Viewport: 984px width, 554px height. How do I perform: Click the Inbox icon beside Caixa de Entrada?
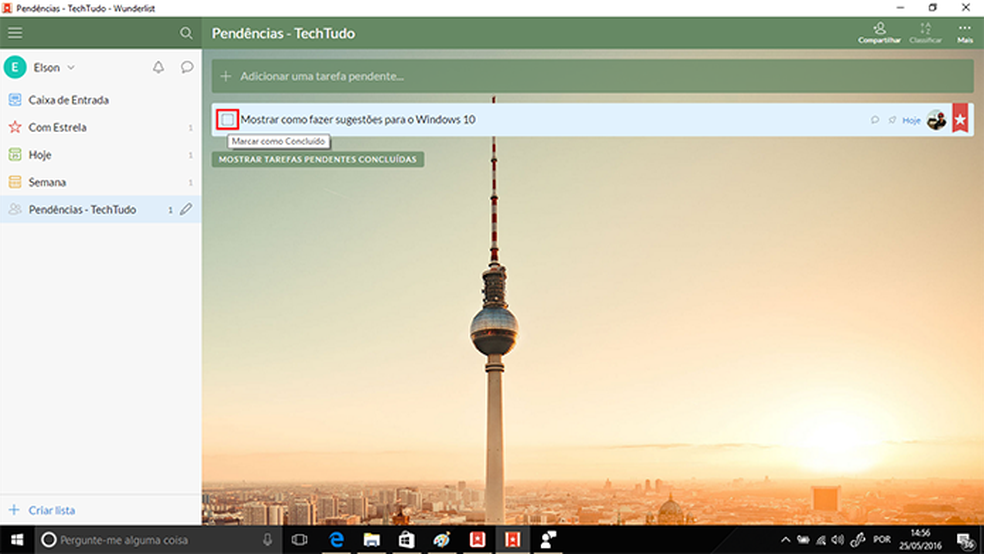(x=15, y=100)
